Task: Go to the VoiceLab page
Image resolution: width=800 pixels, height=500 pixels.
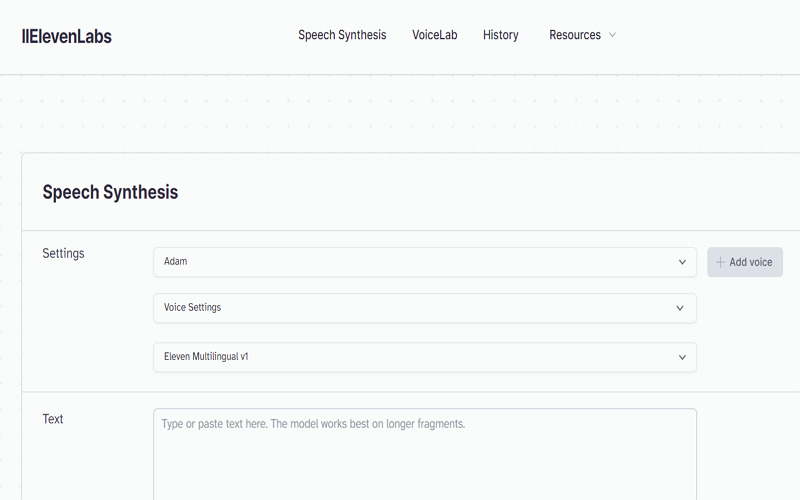Action: coord(434,35)
